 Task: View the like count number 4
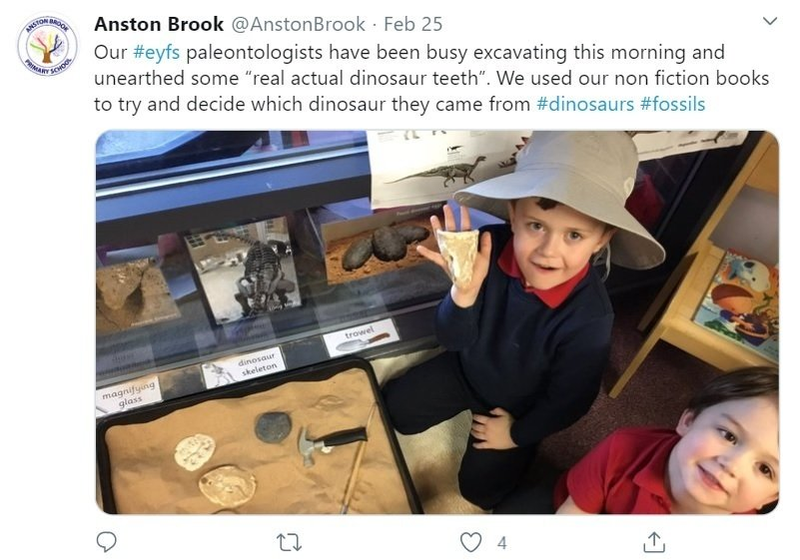tap(502, 543)
